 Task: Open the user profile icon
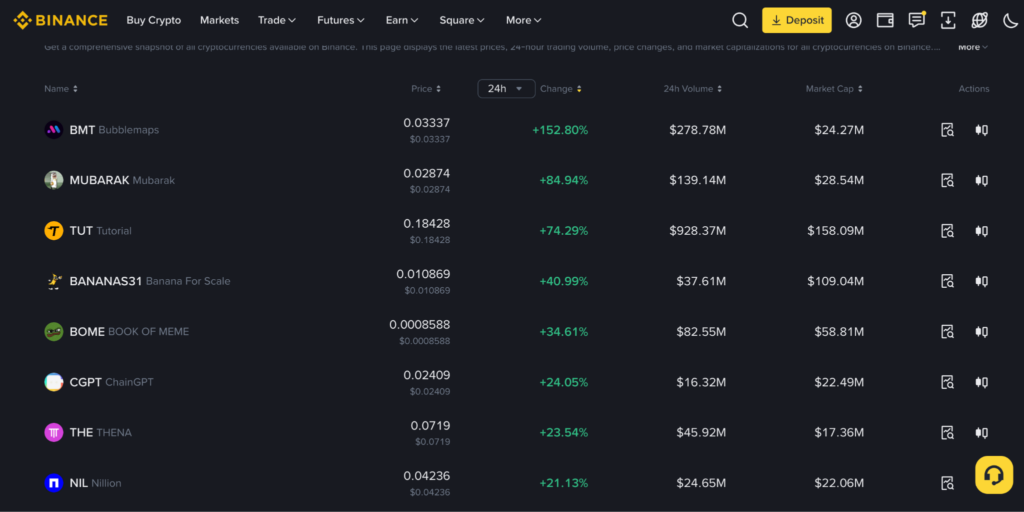click(854, 20)
